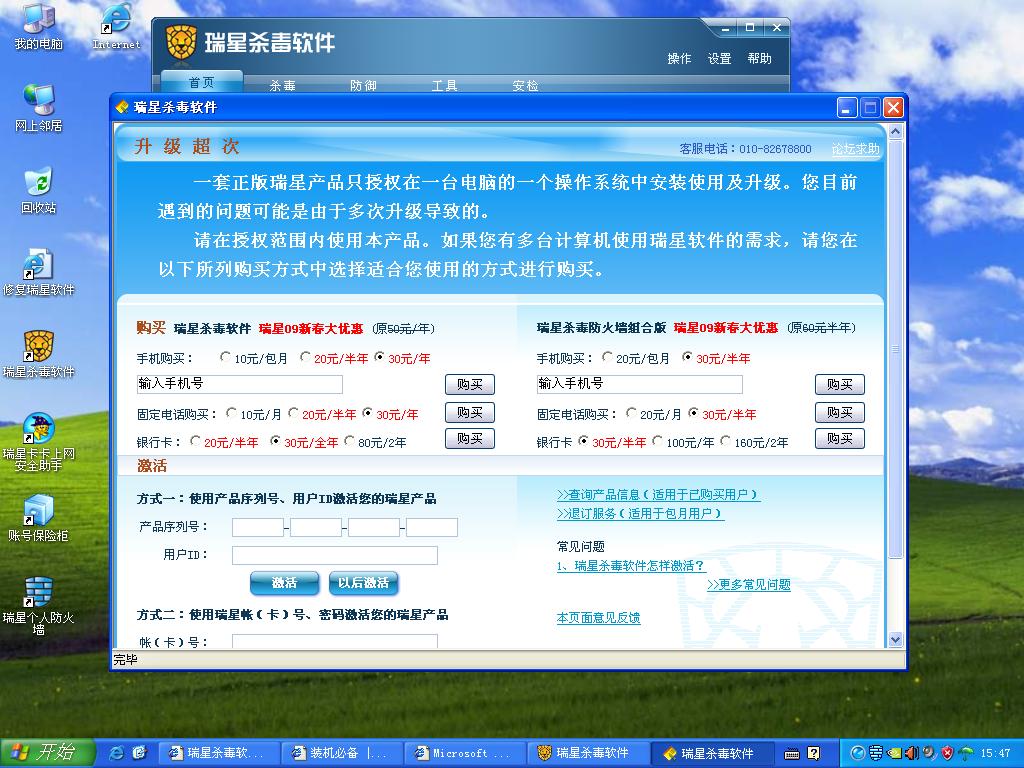Viewport: 1024px width, 768px height.
Task: Select mobile 30元/年 antivirus option
Action: 379,357
